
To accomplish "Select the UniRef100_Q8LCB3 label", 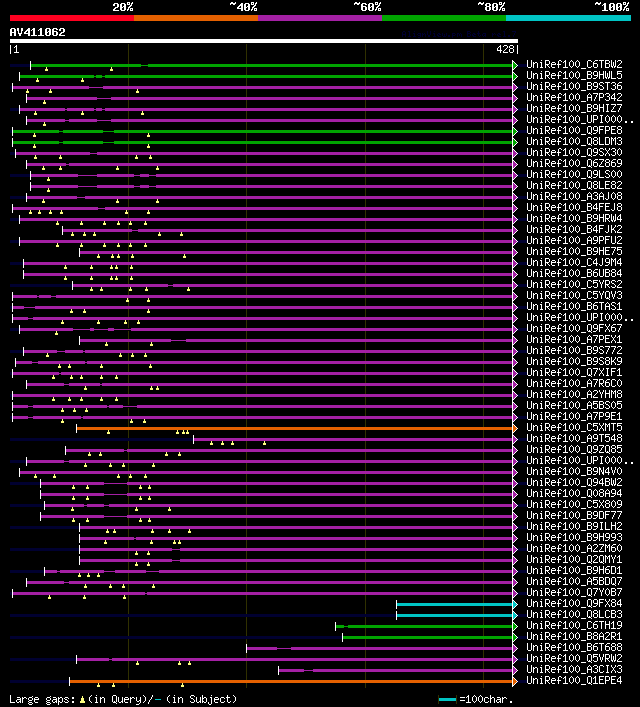I will (x=574, y=615).
